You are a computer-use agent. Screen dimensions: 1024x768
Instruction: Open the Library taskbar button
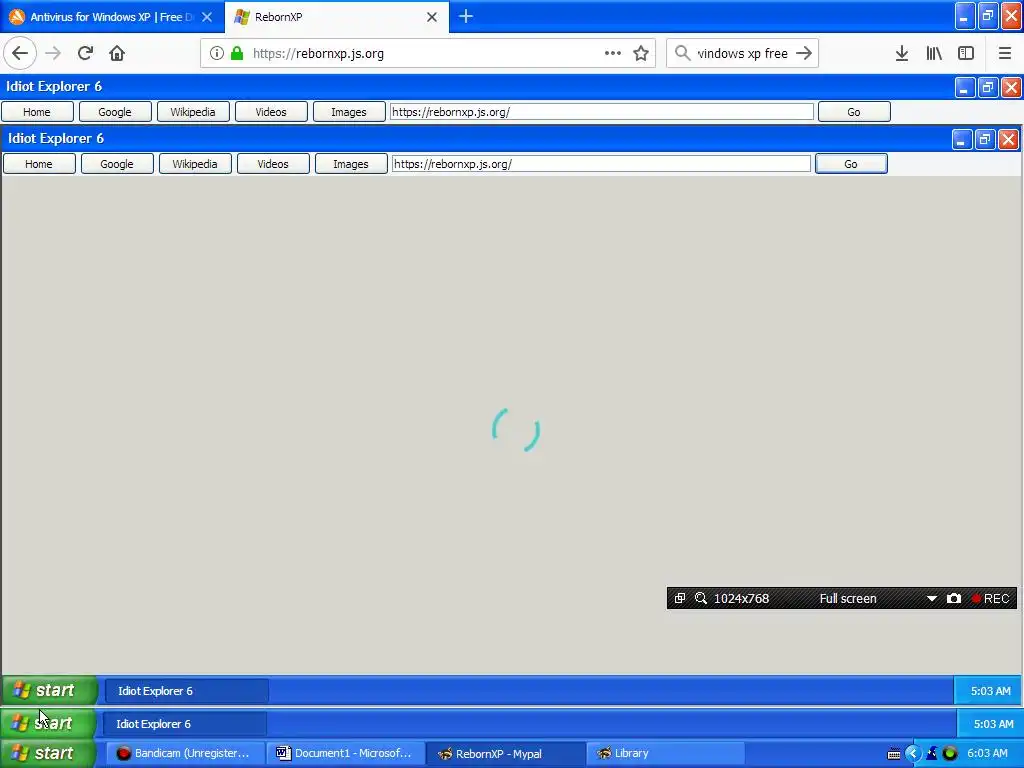(665, 754)
